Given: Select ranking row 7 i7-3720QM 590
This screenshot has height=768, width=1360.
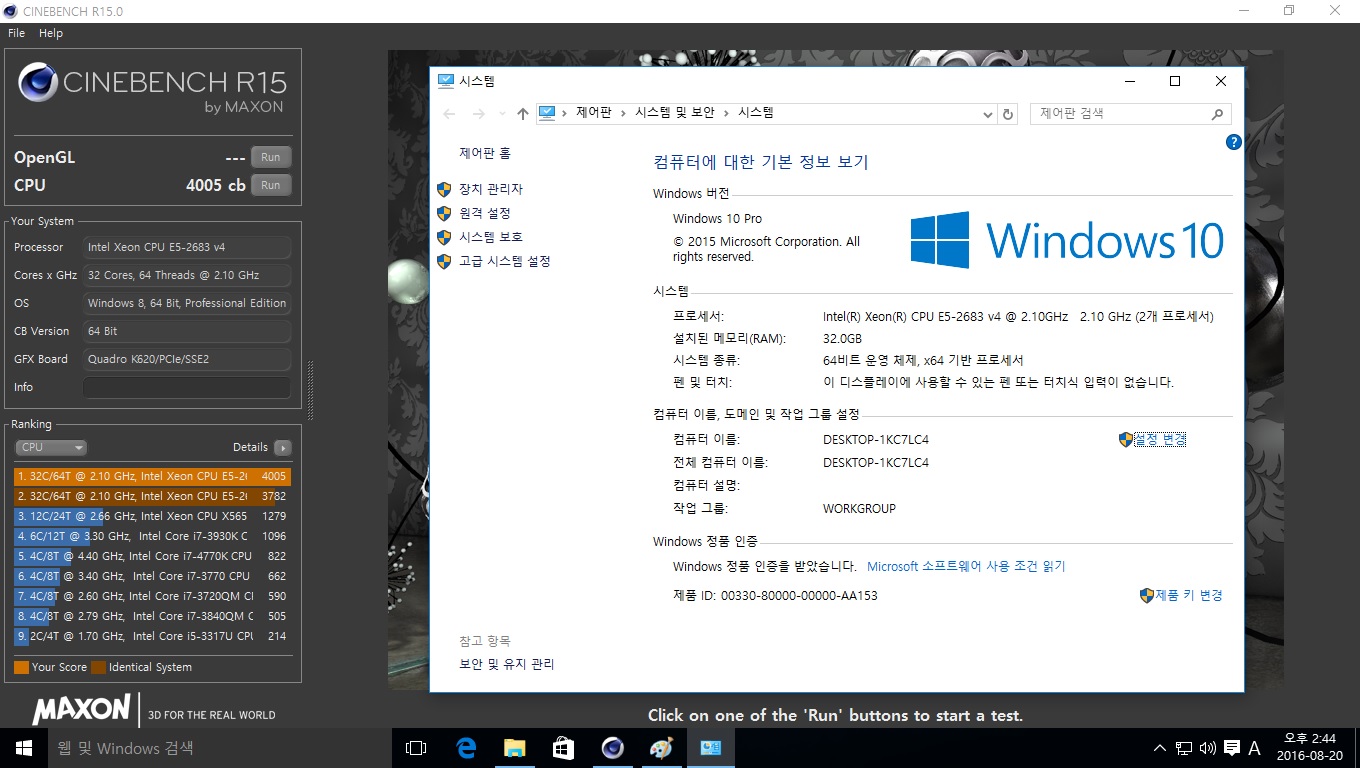Looking at the screenshot, I should coord(151,596).
